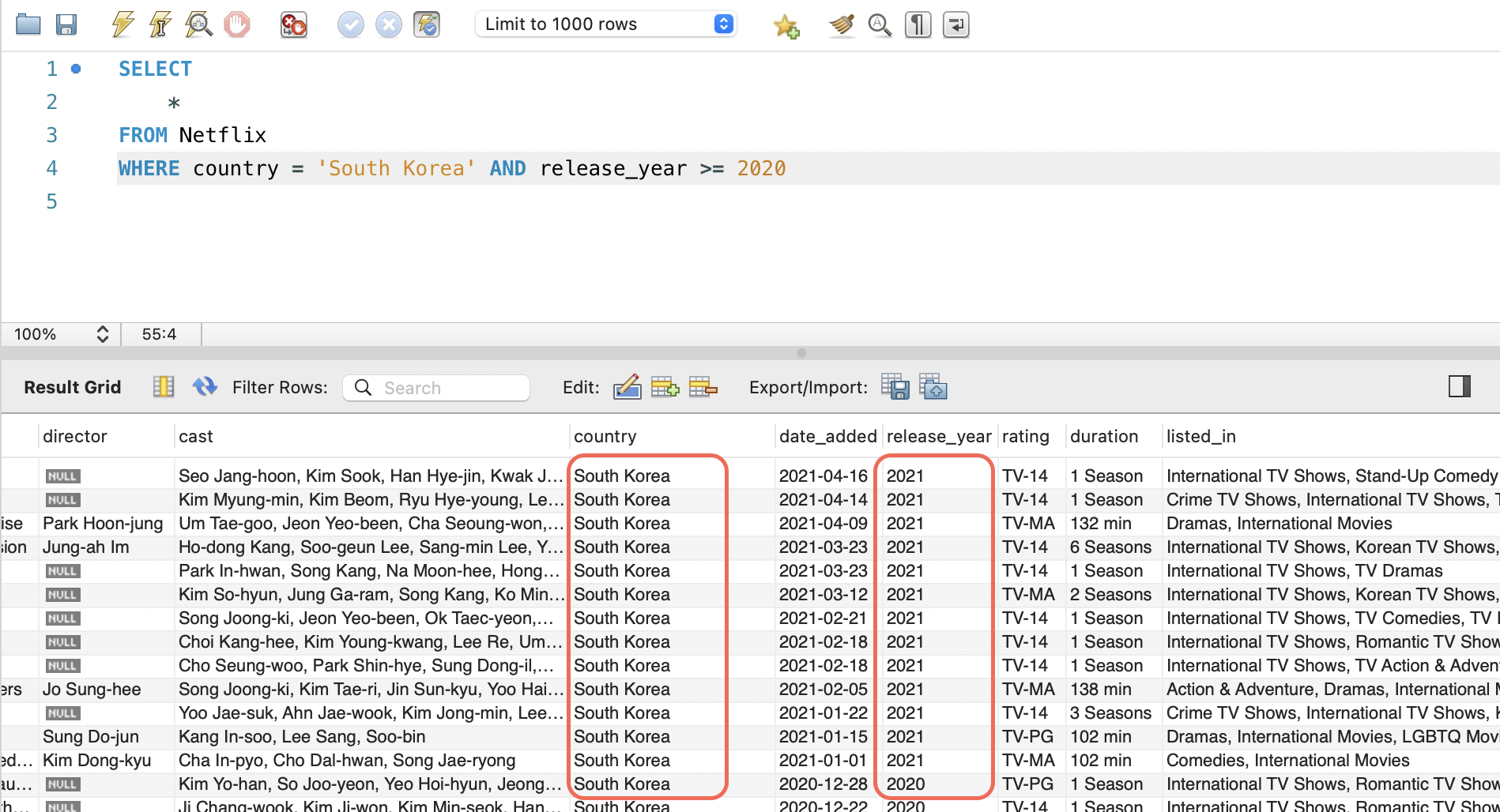Run Explain plan with magnifier lightning icon
The width and height of the screenshot is (1500, 812).
point(198,24)
